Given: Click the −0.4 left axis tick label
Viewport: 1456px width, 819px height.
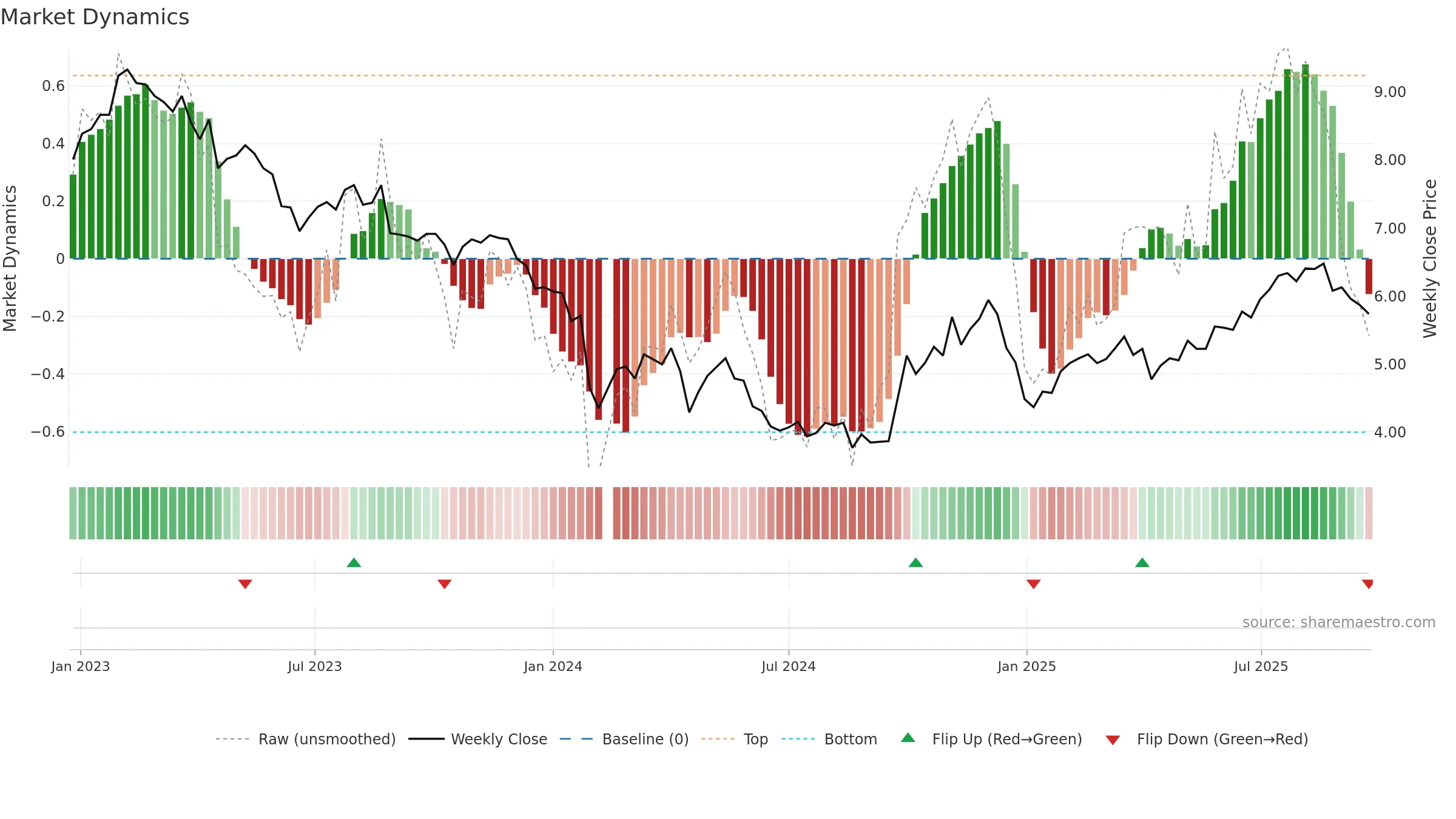Looking at the screenshot, I should (48, 374).
